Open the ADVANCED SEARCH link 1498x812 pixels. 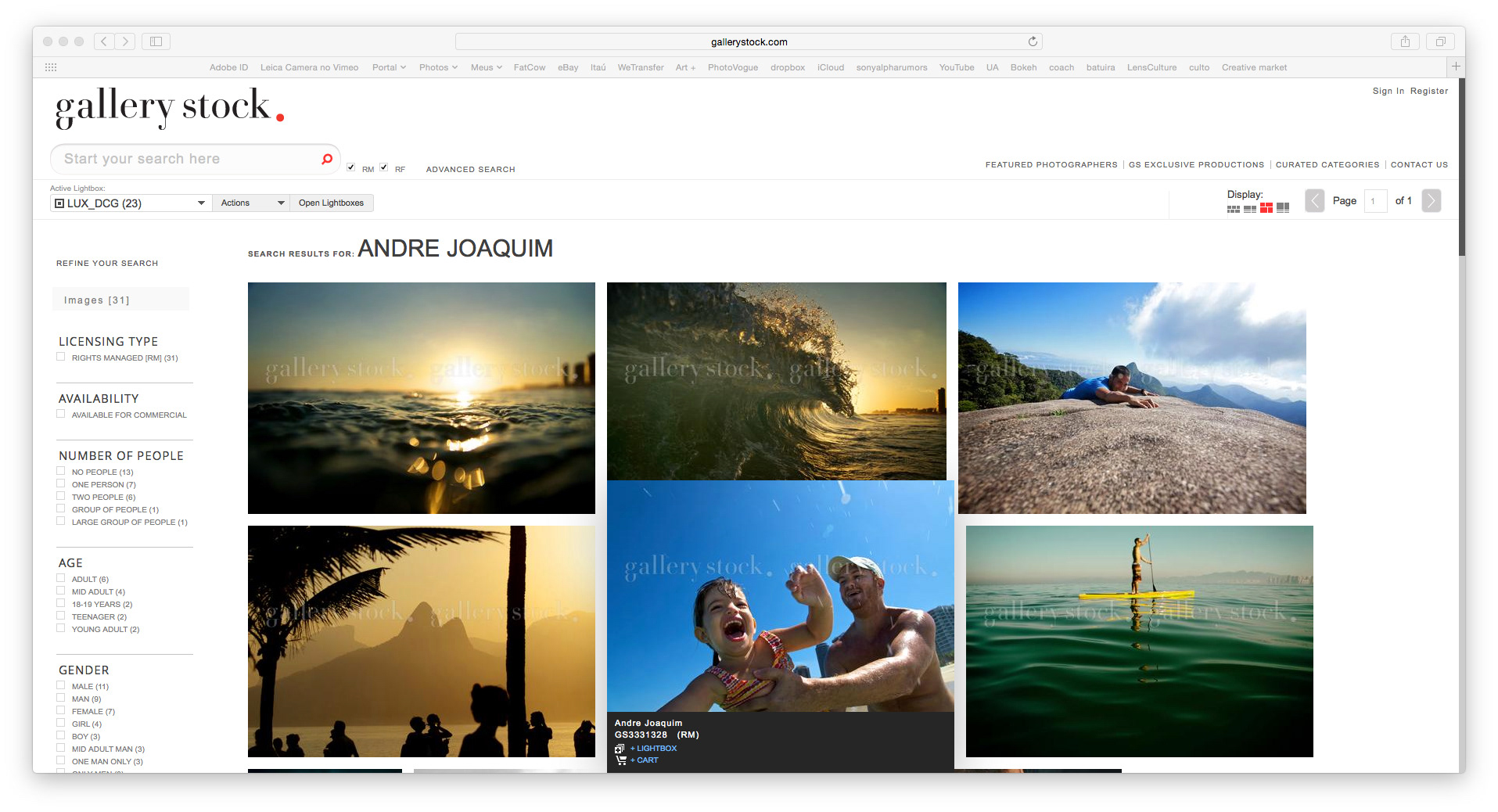[x=470, y=170]
